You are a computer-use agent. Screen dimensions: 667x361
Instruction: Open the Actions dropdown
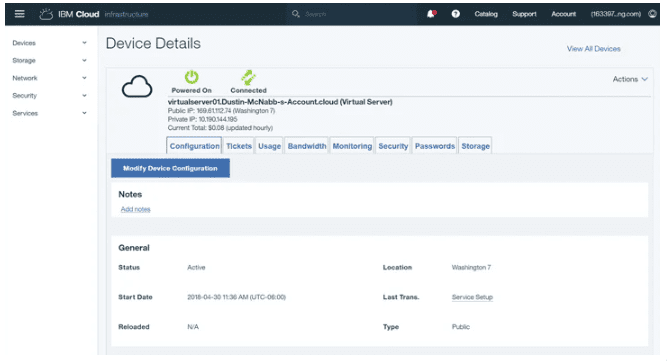click(x=630, y=79)
